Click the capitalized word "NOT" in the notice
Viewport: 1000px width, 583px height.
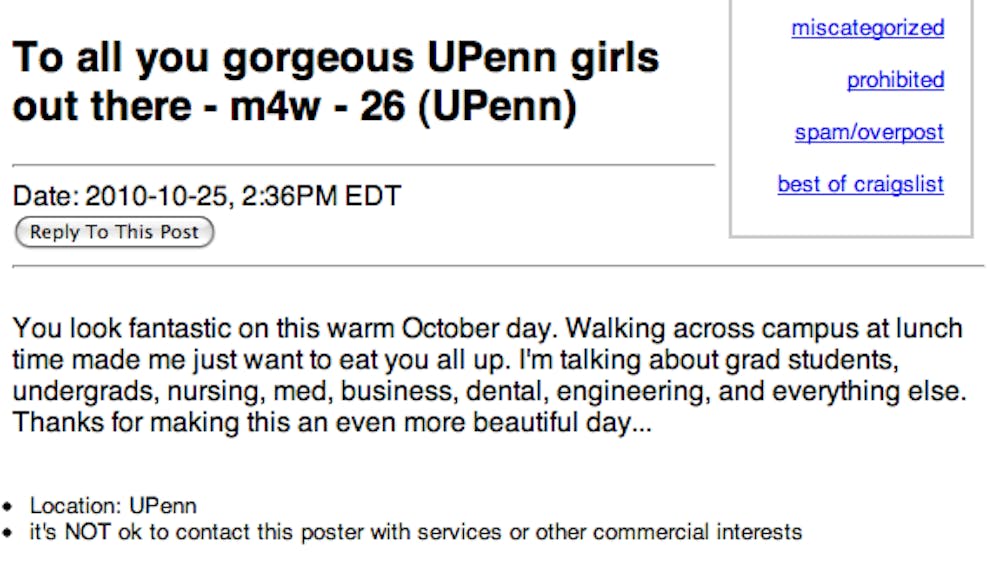click(x=87, y=532)
